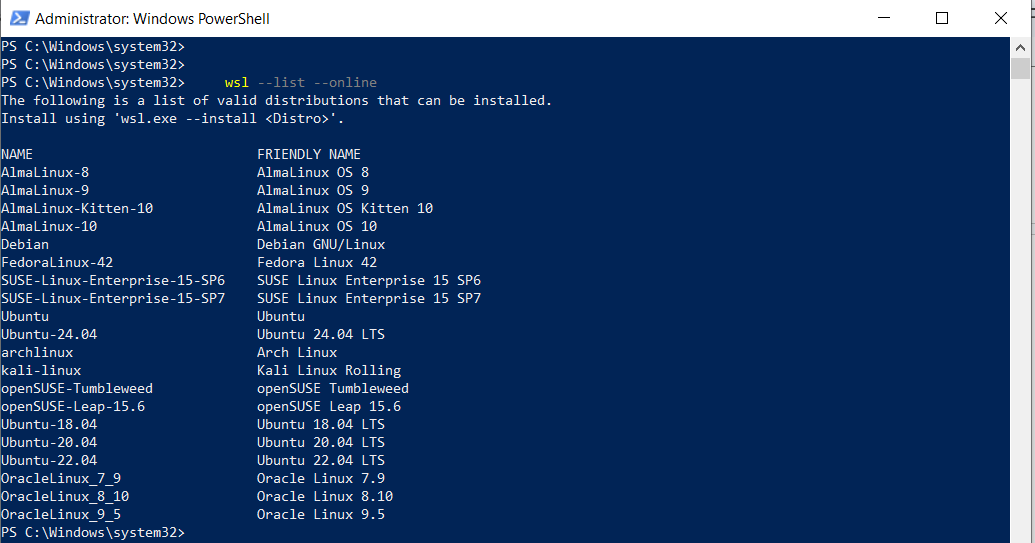Click the PowerShell icon in the title bar
The height and width of the screenshot is (543, 1035).
coord(18,18)
